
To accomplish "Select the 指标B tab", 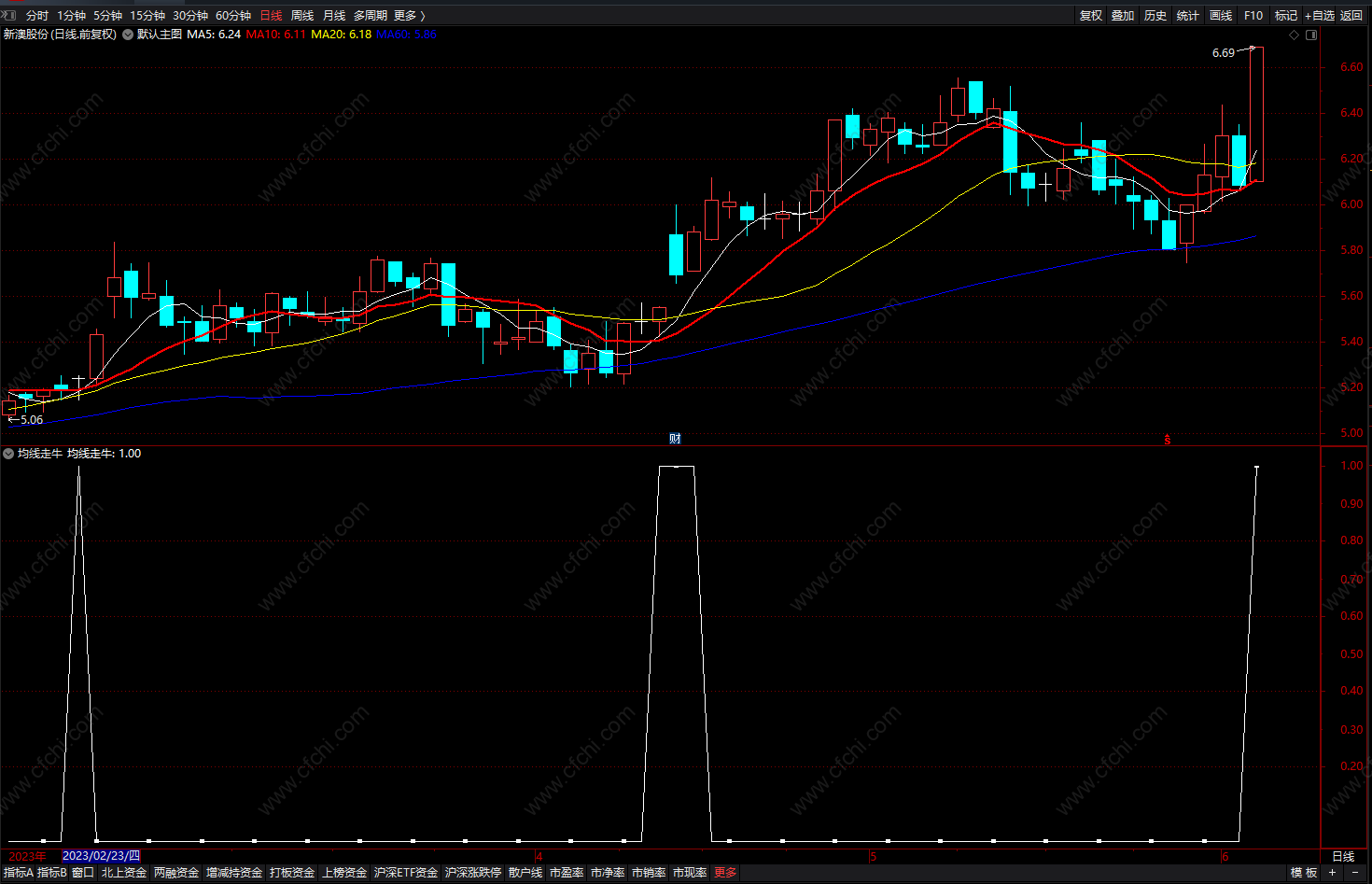I will (x=52, y=873).
